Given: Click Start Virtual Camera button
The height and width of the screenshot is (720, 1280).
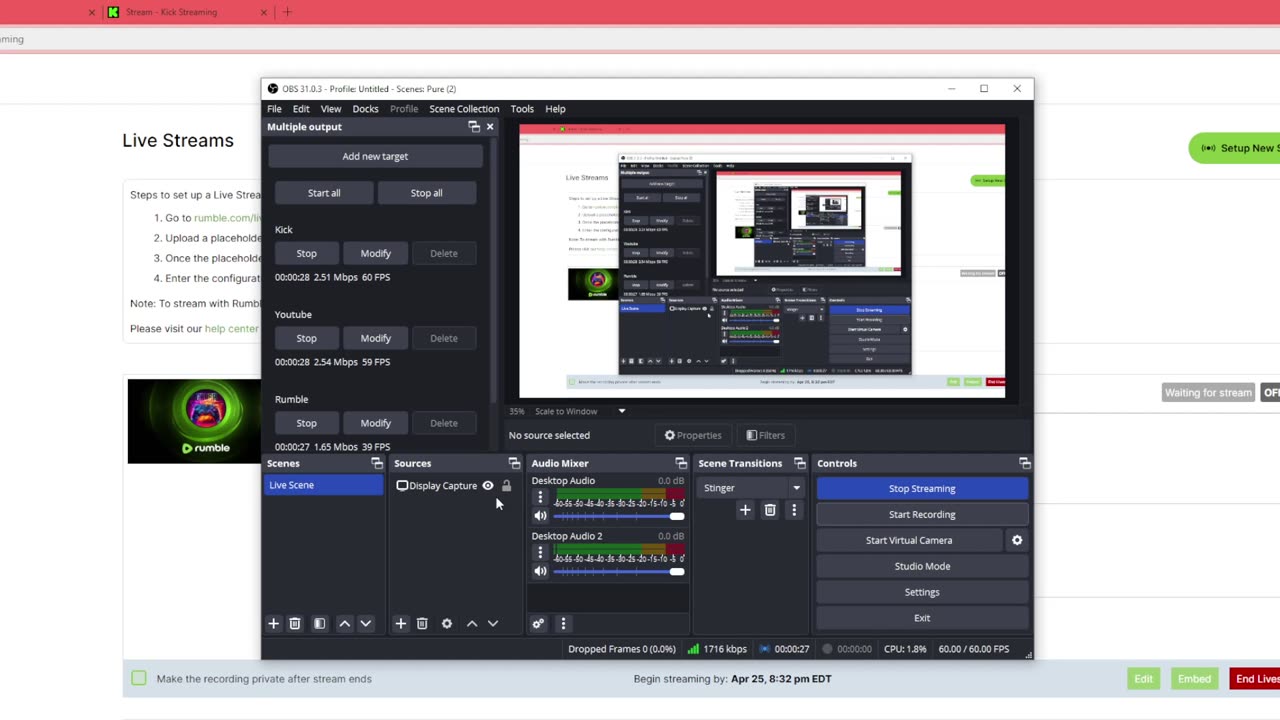Looking at the screenshot, I should [909, 540].
